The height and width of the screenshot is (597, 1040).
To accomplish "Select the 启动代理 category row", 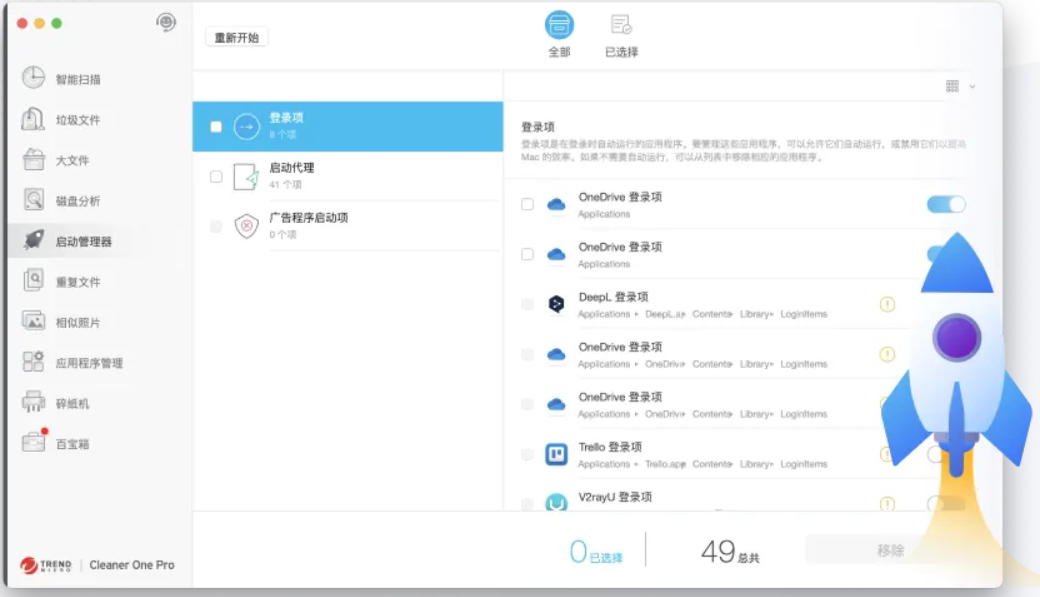I will (348, 176).
